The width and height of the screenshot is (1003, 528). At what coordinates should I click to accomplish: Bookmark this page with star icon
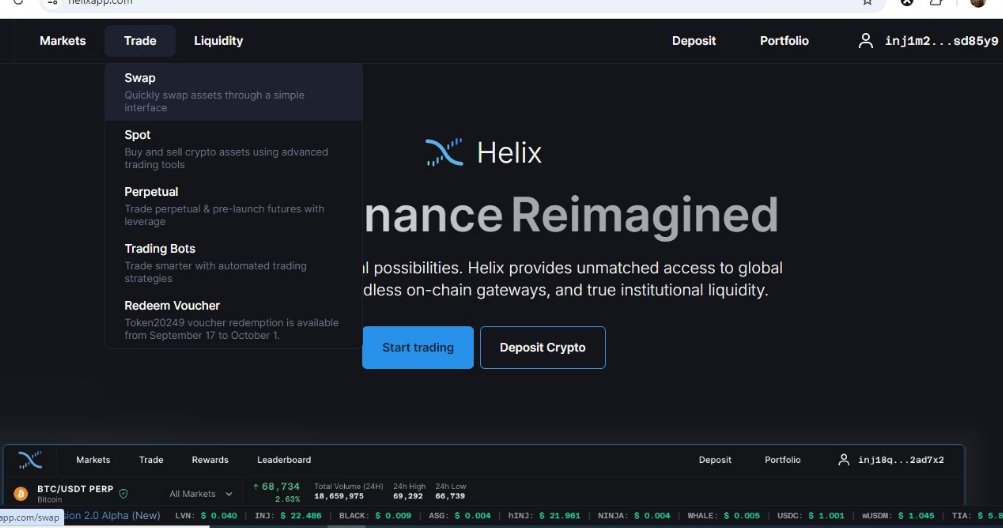pyautogui.click(x=867, y=3)
